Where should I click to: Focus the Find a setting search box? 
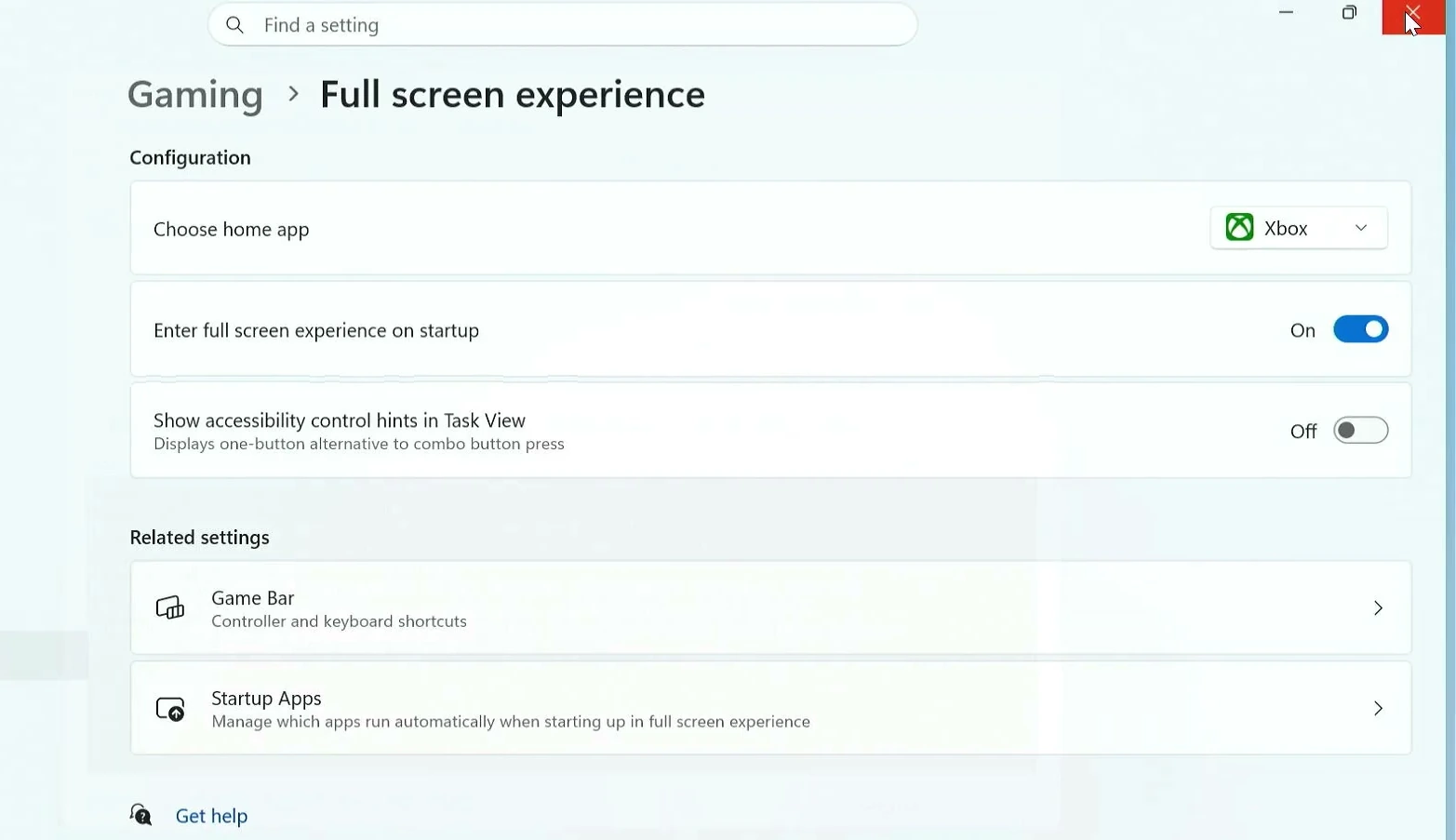click(563, 25)
